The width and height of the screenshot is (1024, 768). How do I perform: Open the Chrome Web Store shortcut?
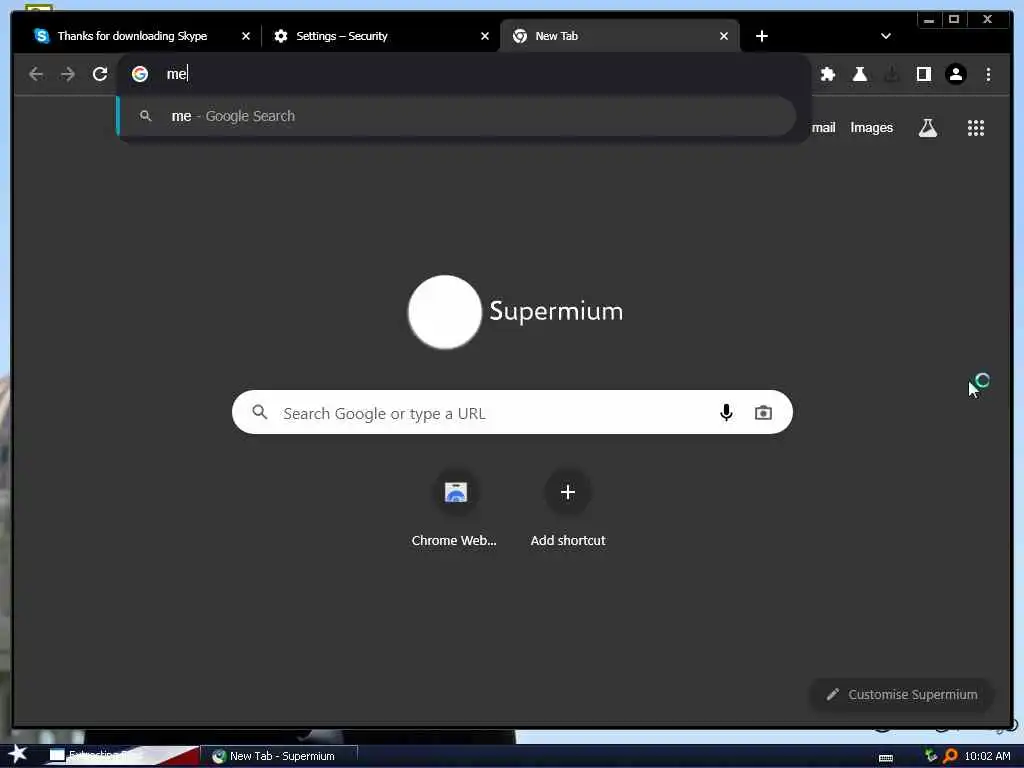coord(455,509)
